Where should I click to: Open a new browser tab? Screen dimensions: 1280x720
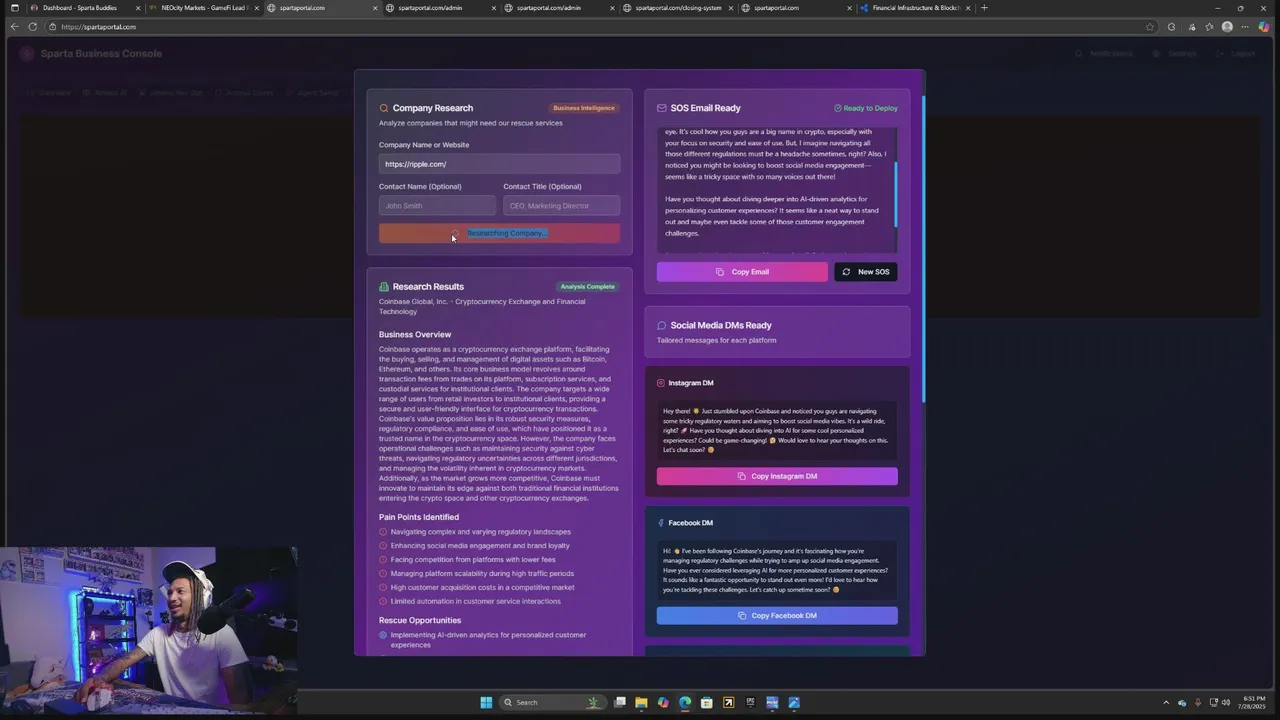tap(984, 8)
